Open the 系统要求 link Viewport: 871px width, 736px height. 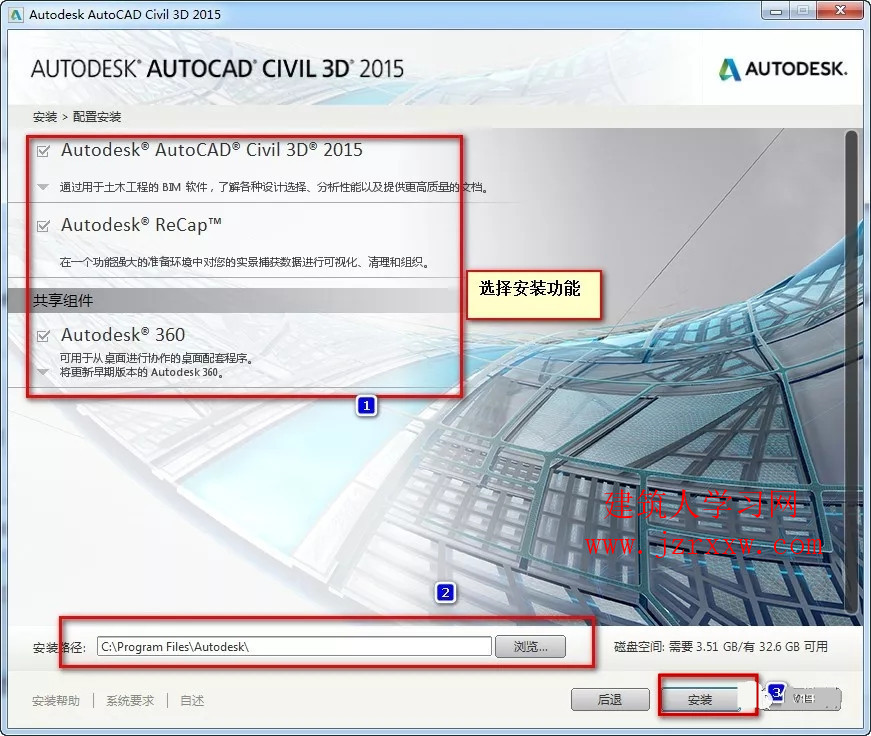[130, 700]
